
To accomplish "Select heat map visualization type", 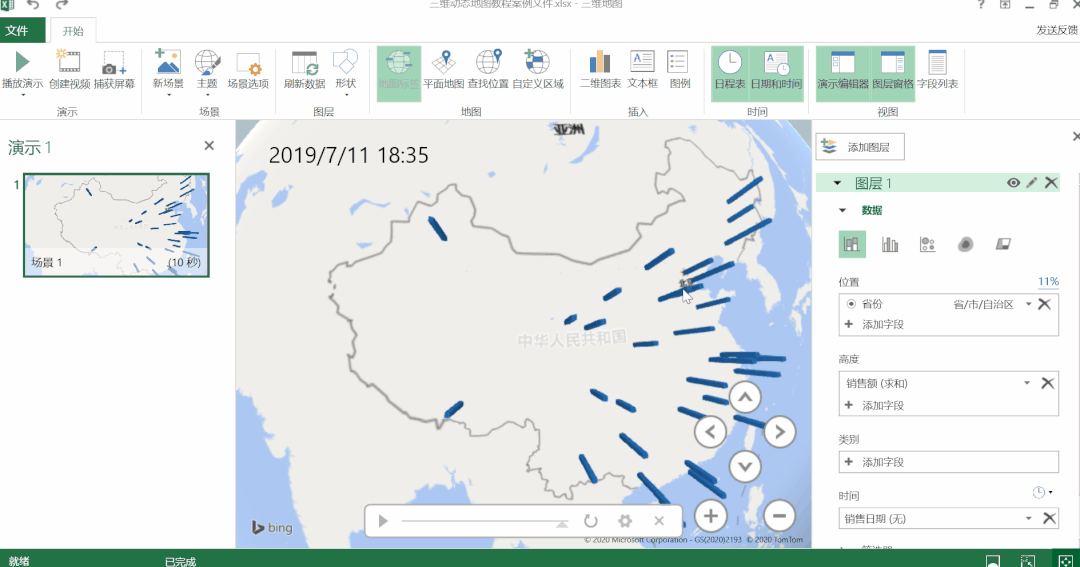I will click(966, 244).
